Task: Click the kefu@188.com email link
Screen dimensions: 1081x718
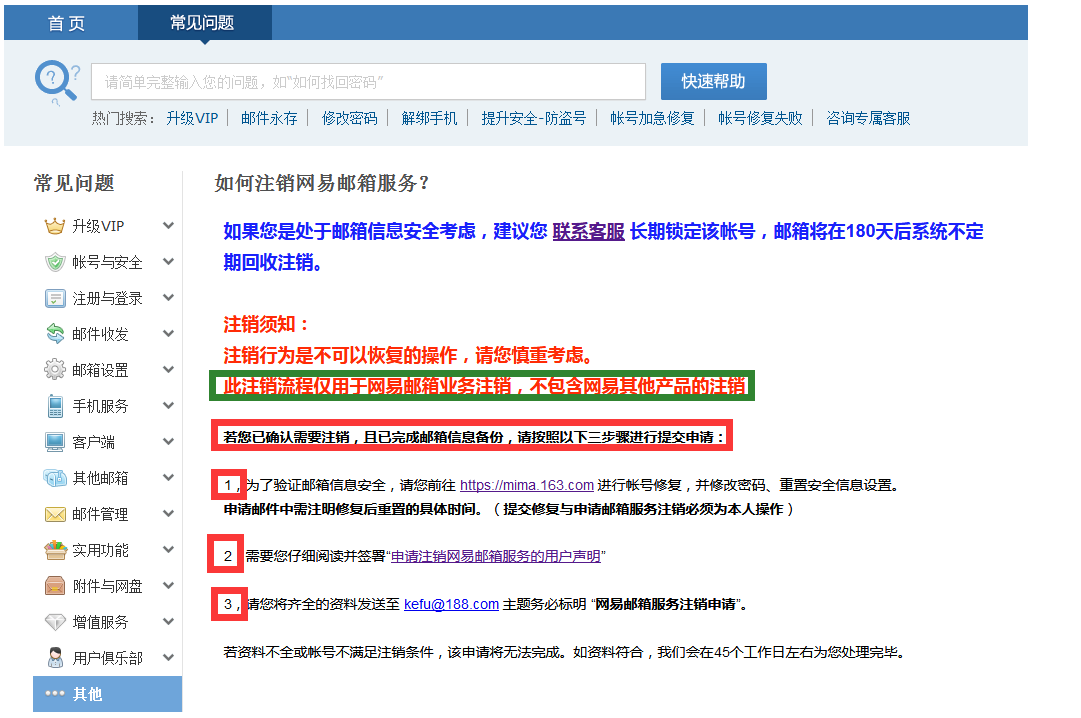Action: (452, 604)
